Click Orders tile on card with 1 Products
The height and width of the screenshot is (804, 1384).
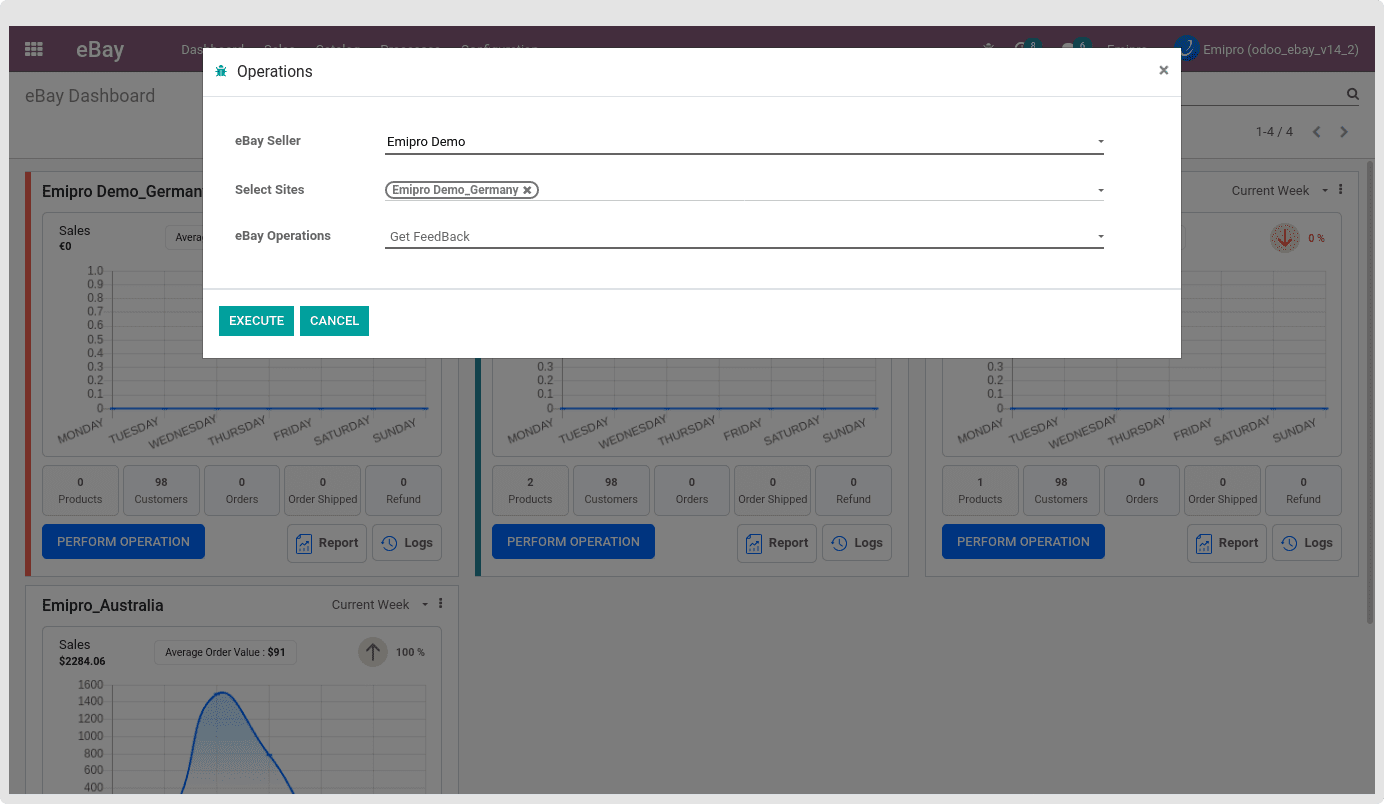[1142, 490]
